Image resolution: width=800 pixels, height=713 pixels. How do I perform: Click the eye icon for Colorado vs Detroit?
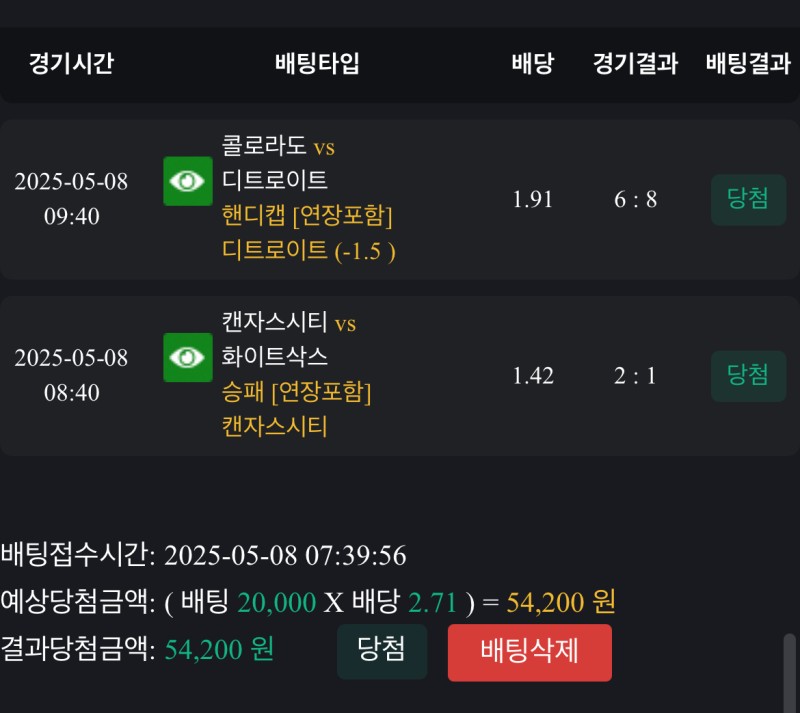(188, 181)
